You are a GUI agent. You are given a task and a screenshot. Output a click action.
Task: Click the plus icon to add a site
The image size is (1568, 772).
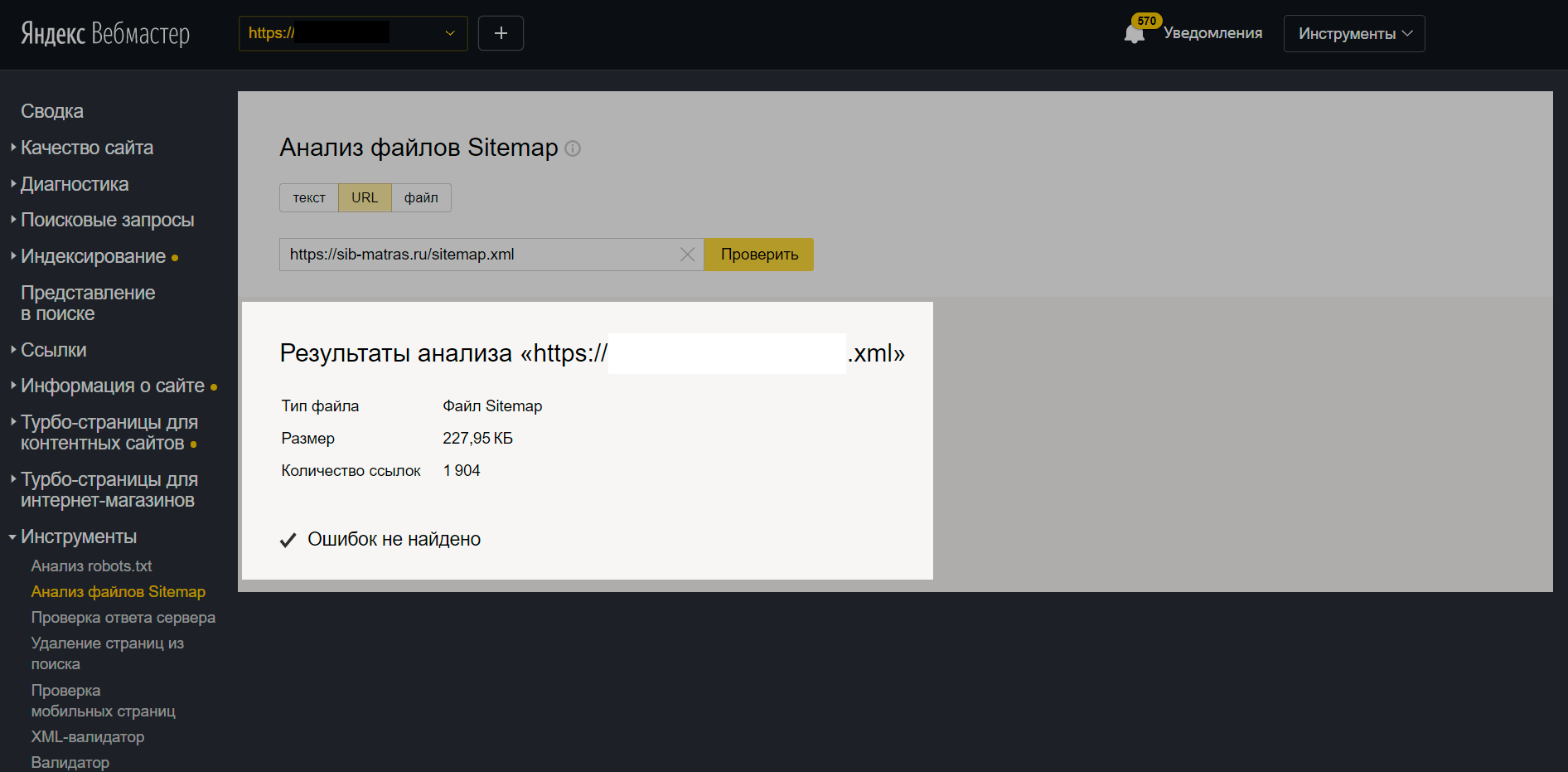501,33
